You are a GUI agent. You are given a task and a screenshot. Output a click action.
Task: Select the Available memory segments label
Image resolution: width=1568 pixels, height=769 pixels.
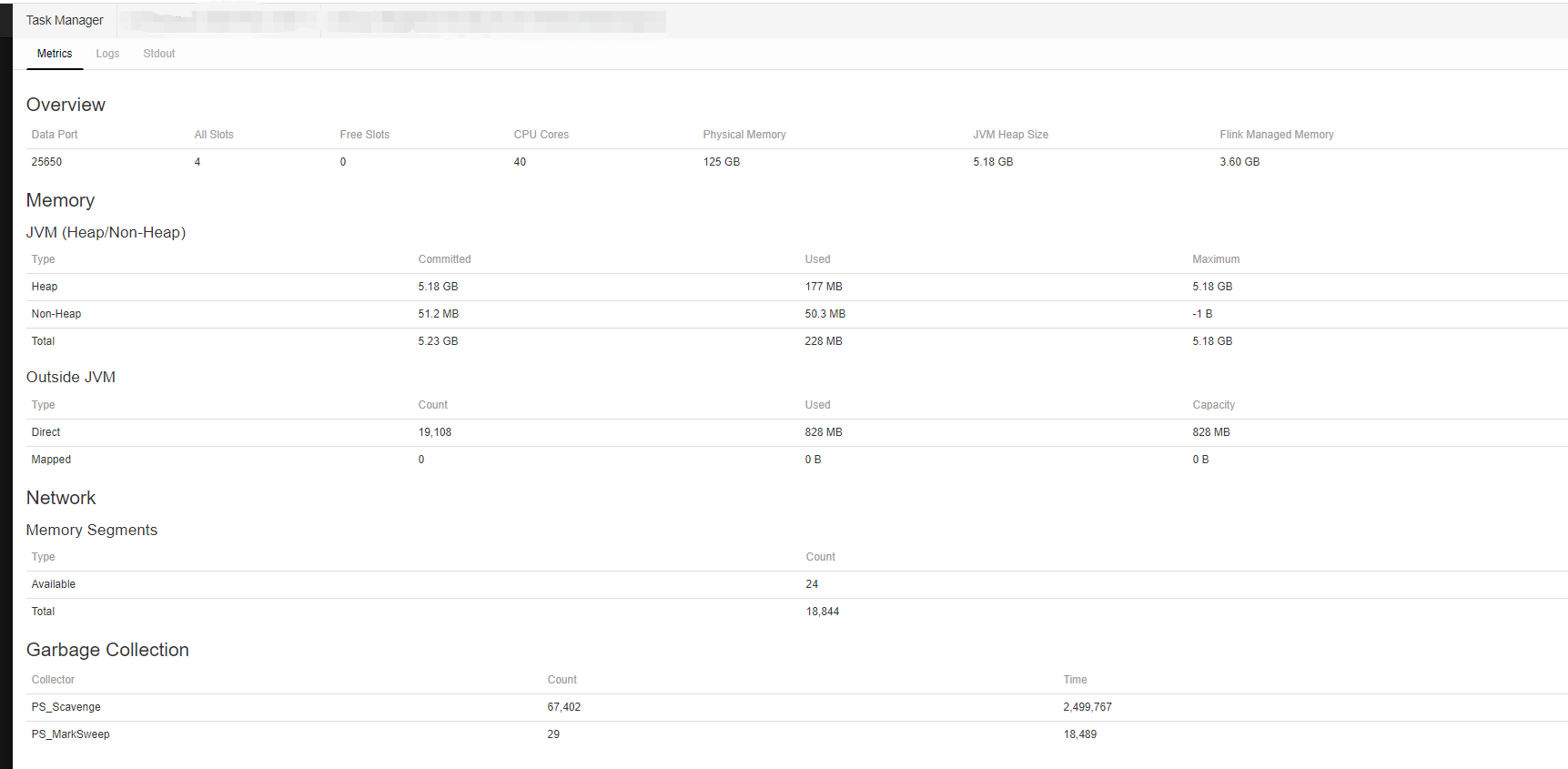pyautogui.click(x=54, y=584)
